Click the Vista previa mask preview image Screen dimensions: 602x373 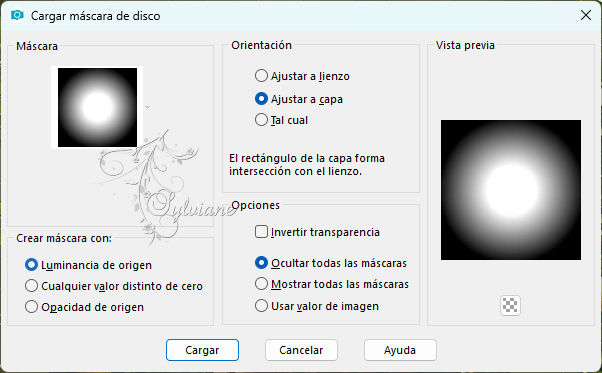[x=511, y=190]
